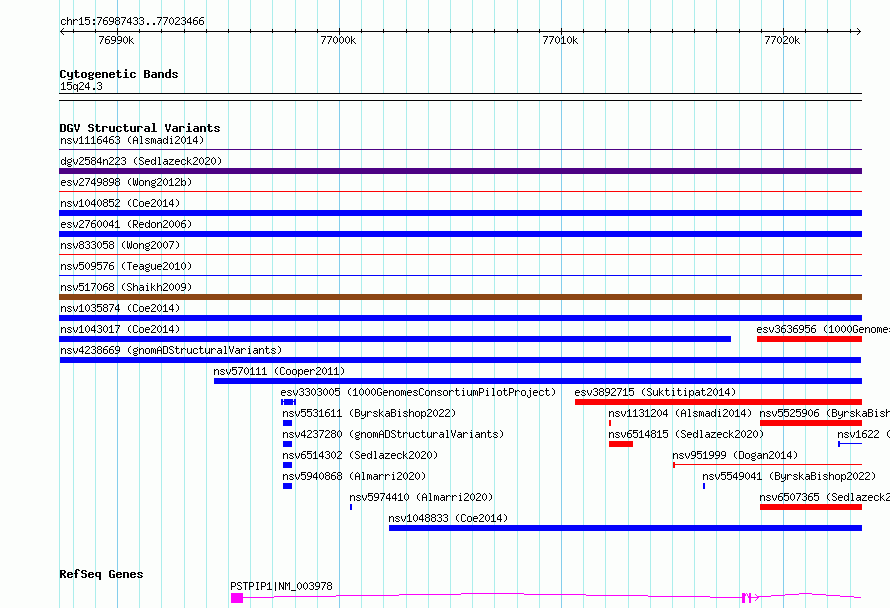Viewport: 890px width, 608px height.
Task: Click the nsv951999 (Dogan2014) label
Action: click(735, 455)
